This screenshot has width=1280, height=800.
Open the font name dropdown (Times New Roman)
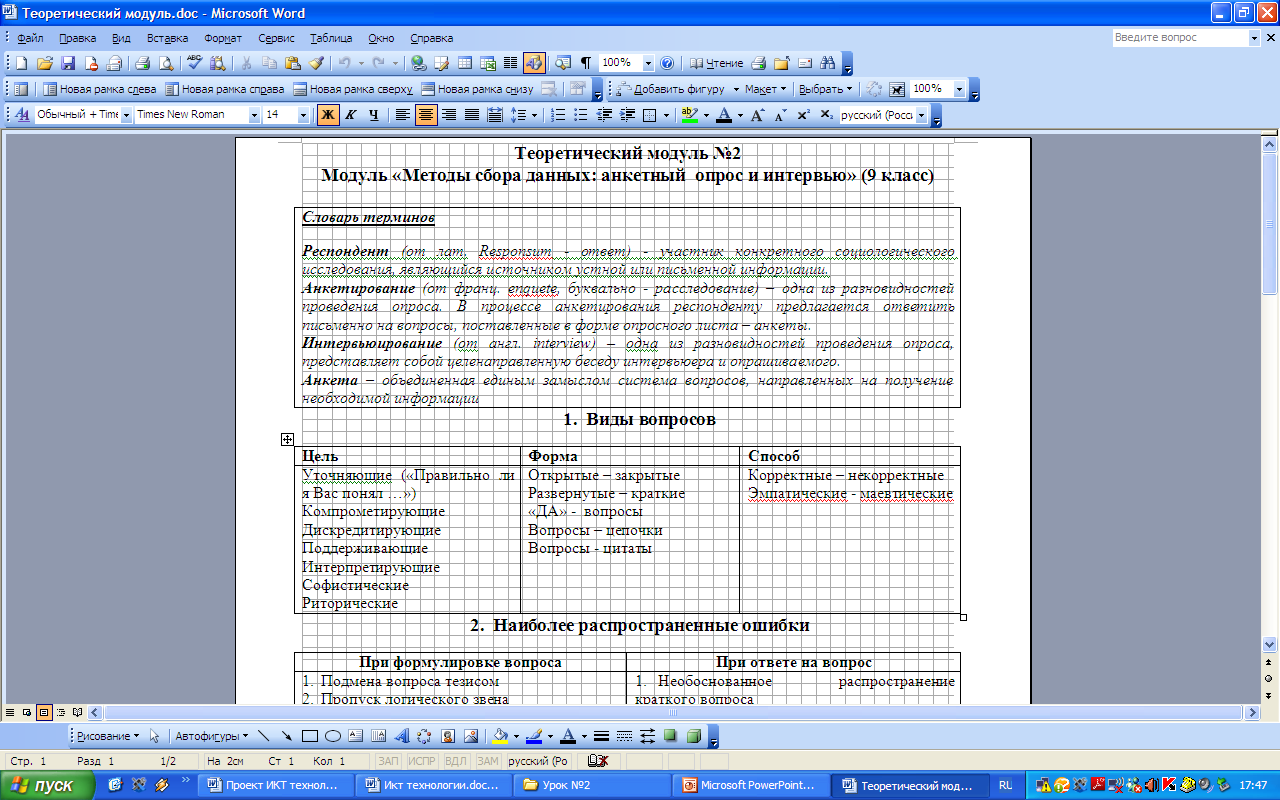point(254,115)
